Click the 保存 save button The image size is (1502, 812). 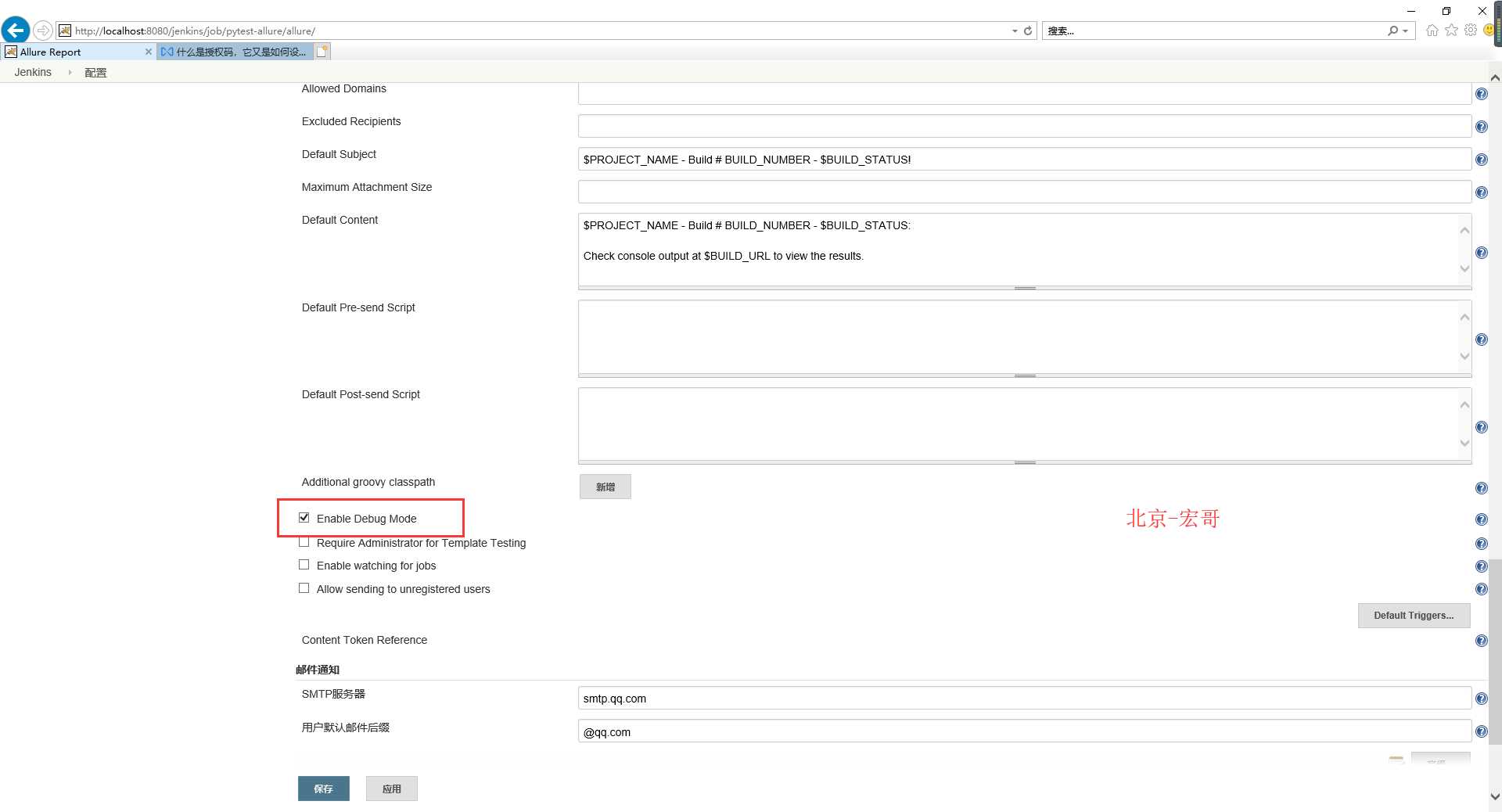323,789
